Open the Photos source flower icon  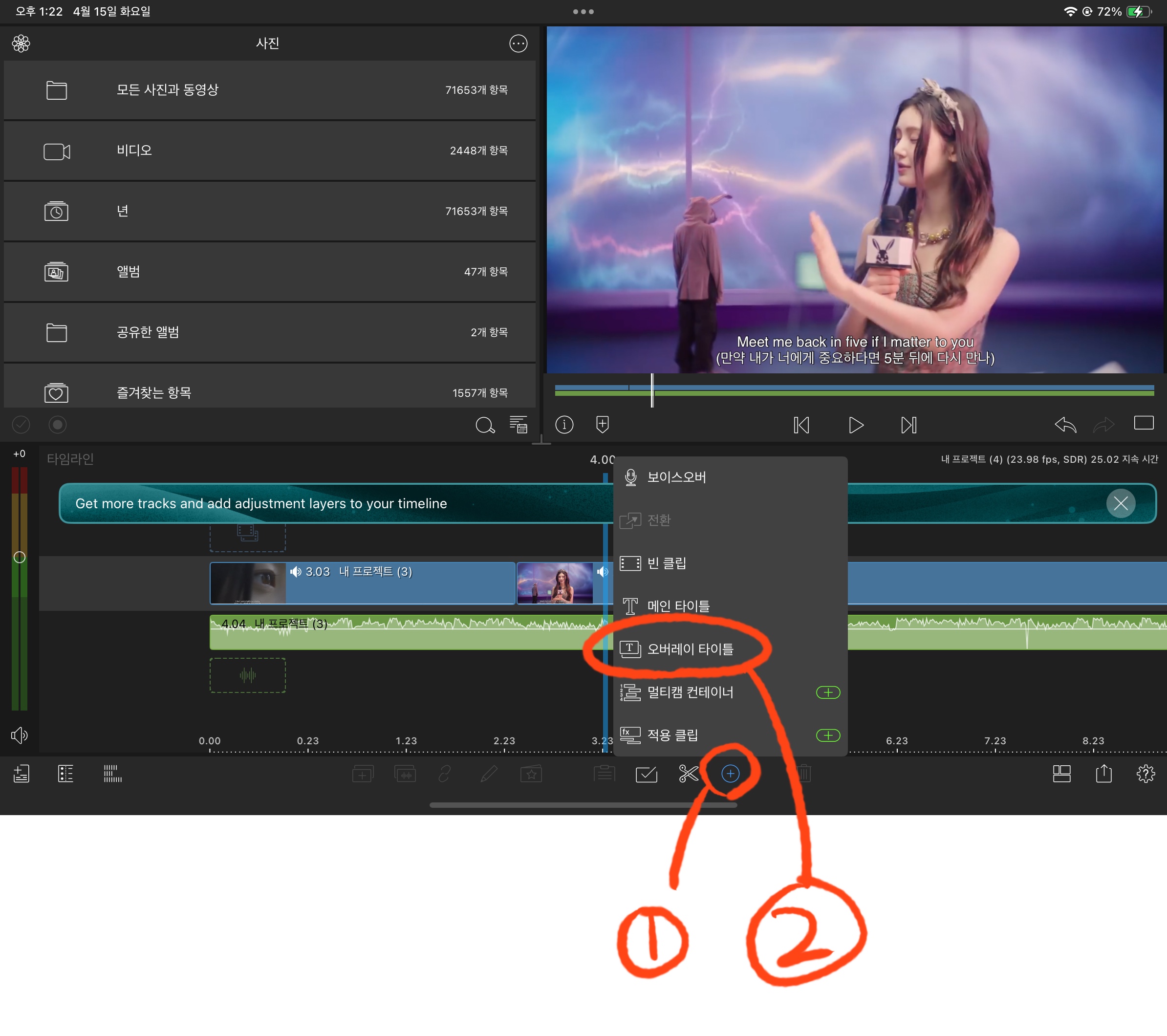point(21,43)
